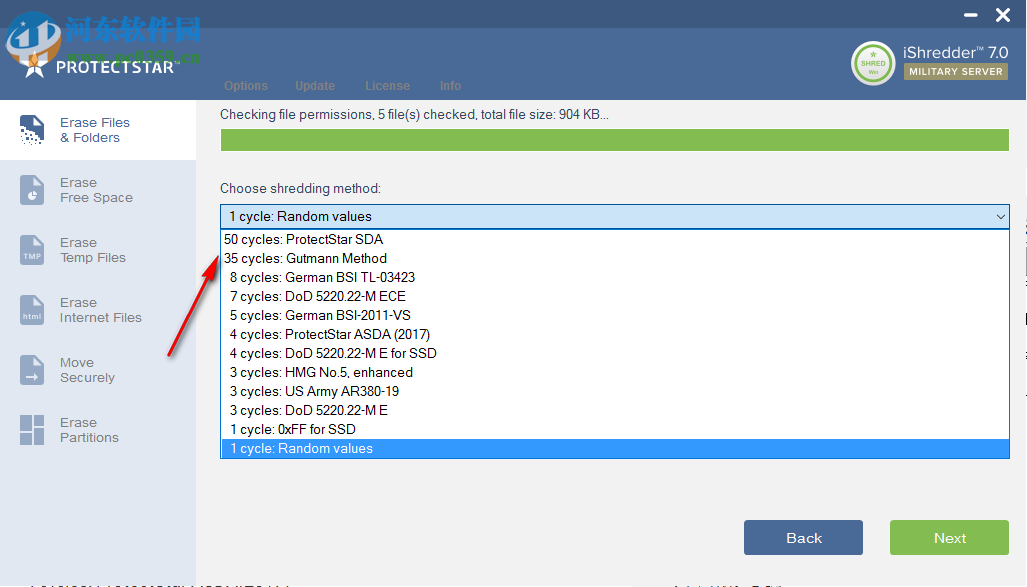Open the Options menu
Image resolution: width=1027 pixels, height=587 pixels.
(x=246, y=86)
